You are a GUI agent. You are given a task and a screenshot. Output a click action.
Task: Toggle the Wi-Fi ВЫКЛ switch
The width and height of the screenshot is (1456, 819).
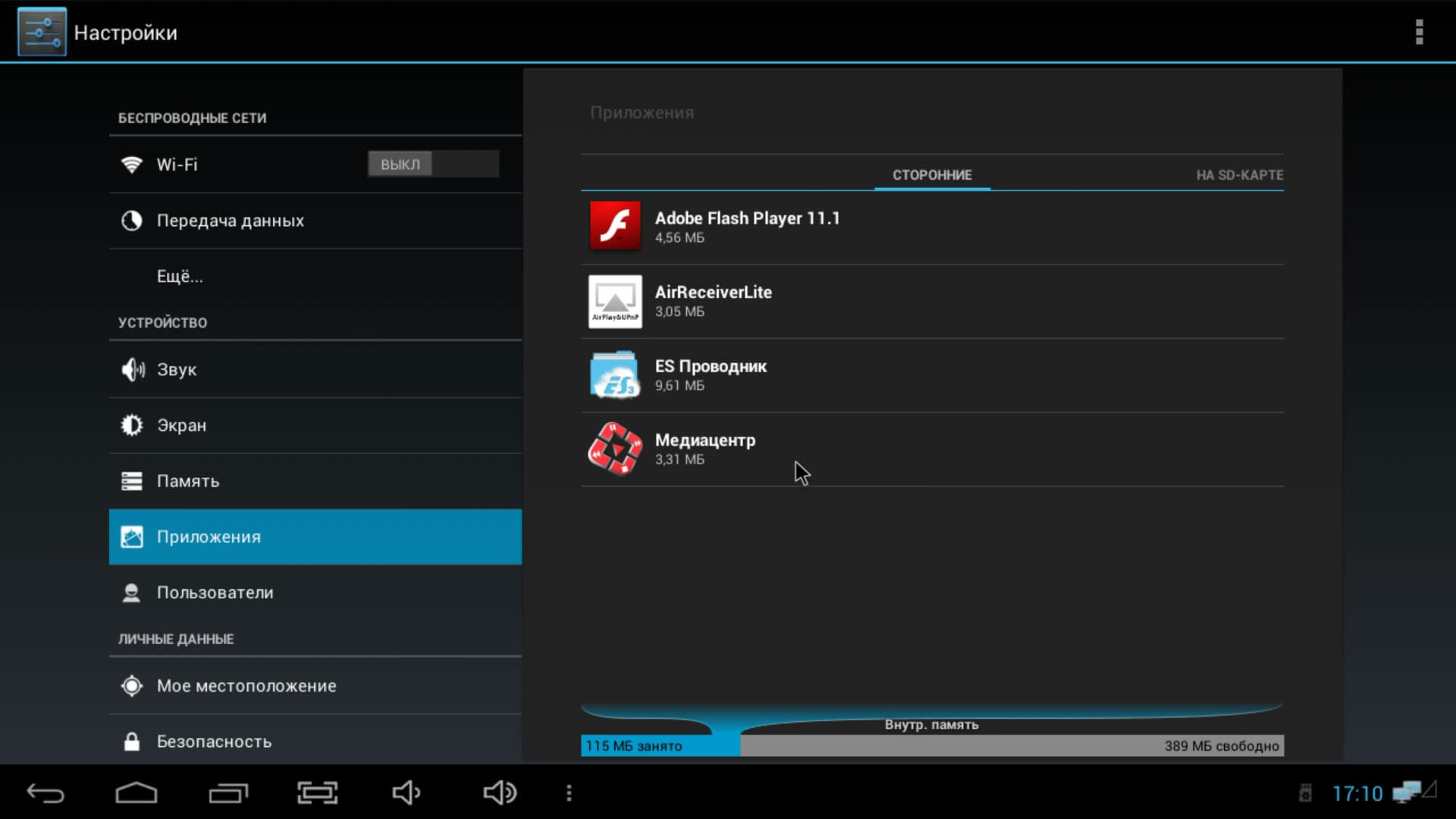click(x=433, y=165)
